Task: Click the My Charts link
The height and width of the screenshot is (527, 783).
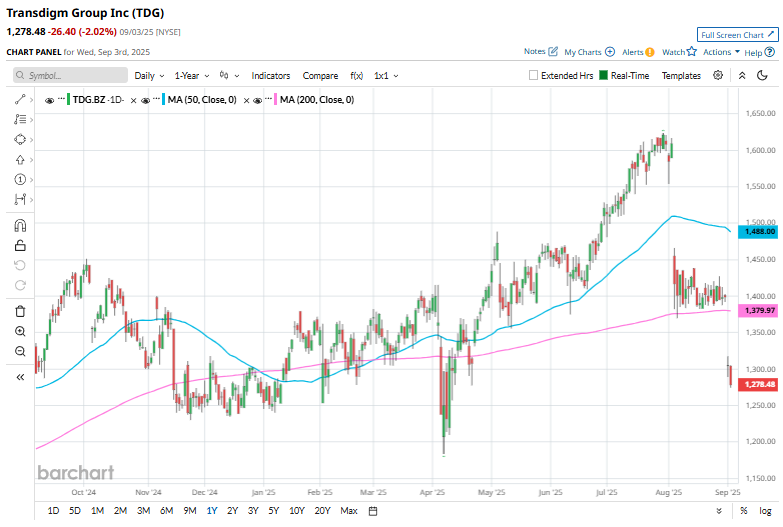Action: [582, 52]
